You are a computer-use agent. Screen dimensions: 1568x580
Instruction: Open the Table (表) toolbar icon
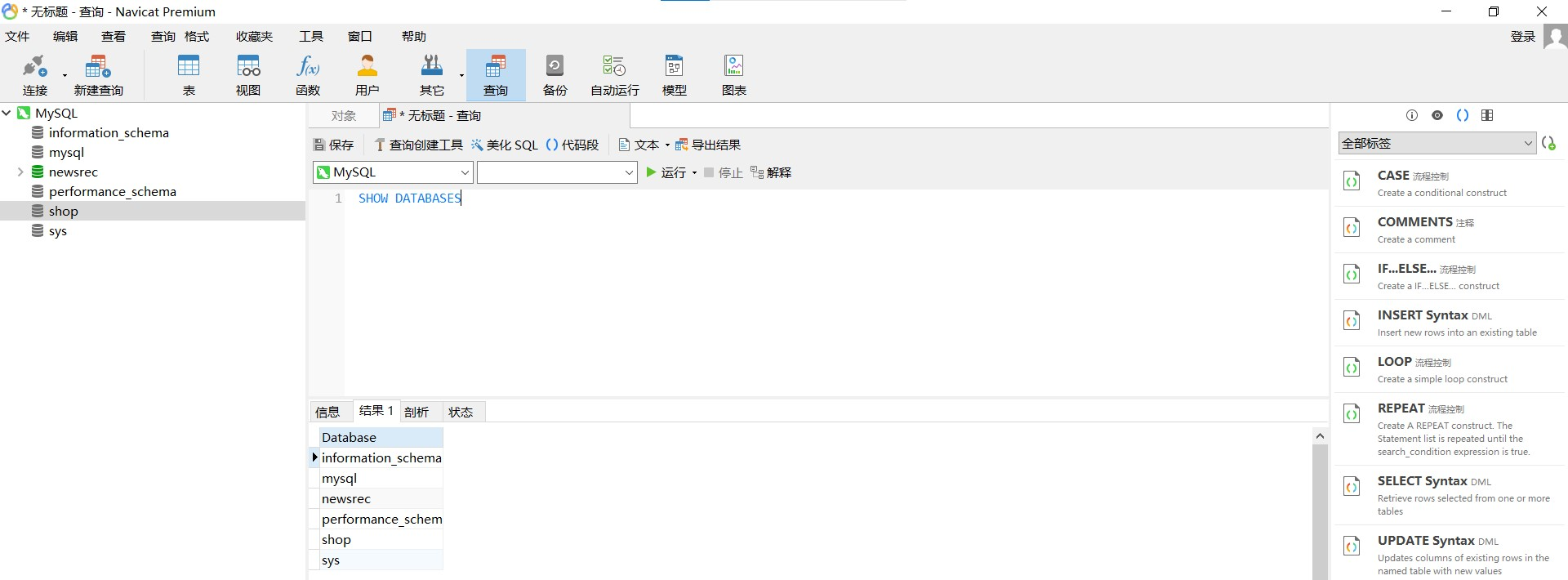tap(189, 74)
